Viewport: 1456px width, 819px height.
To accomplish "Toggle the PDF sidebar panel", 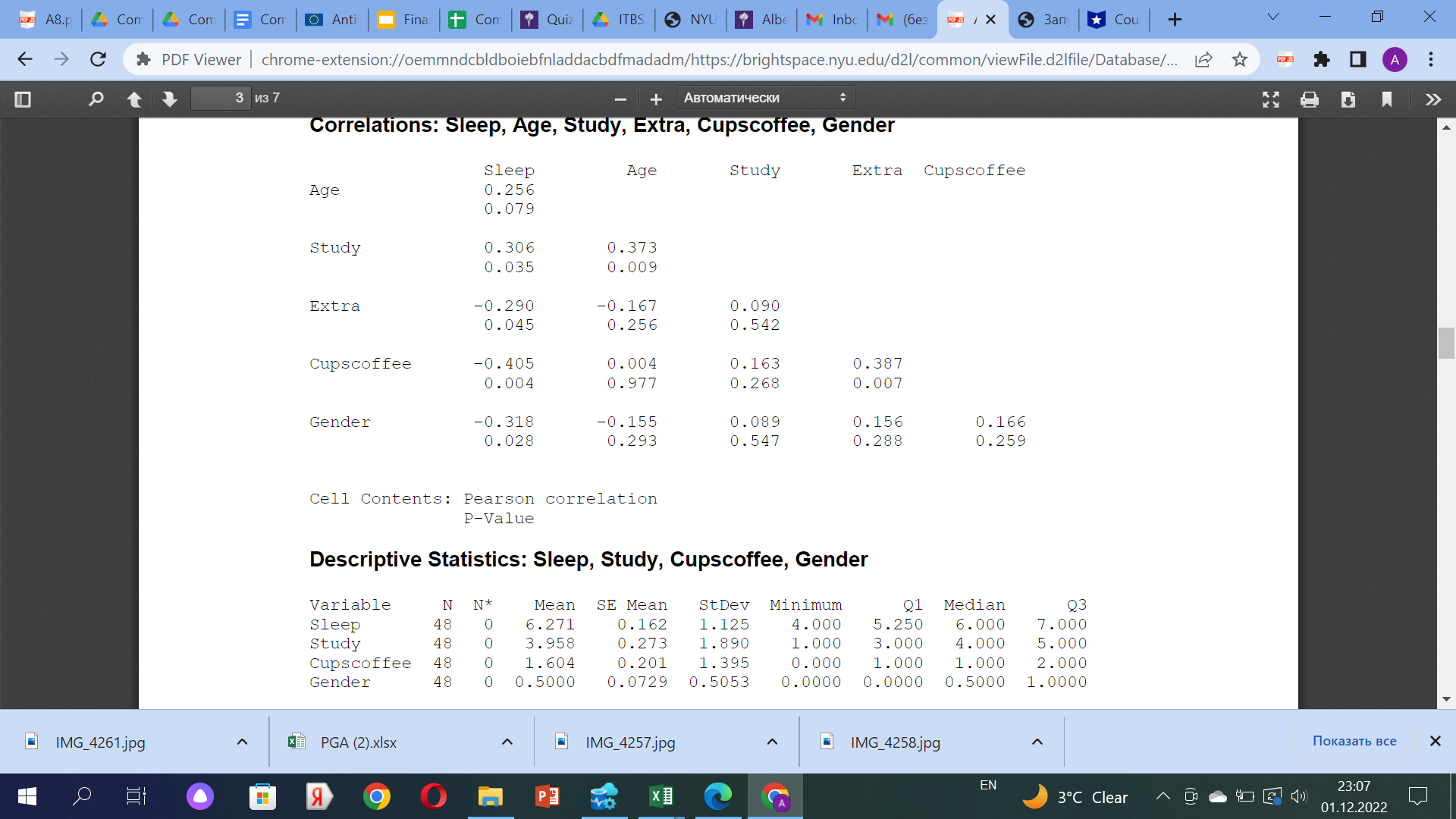I will point(22,99).
